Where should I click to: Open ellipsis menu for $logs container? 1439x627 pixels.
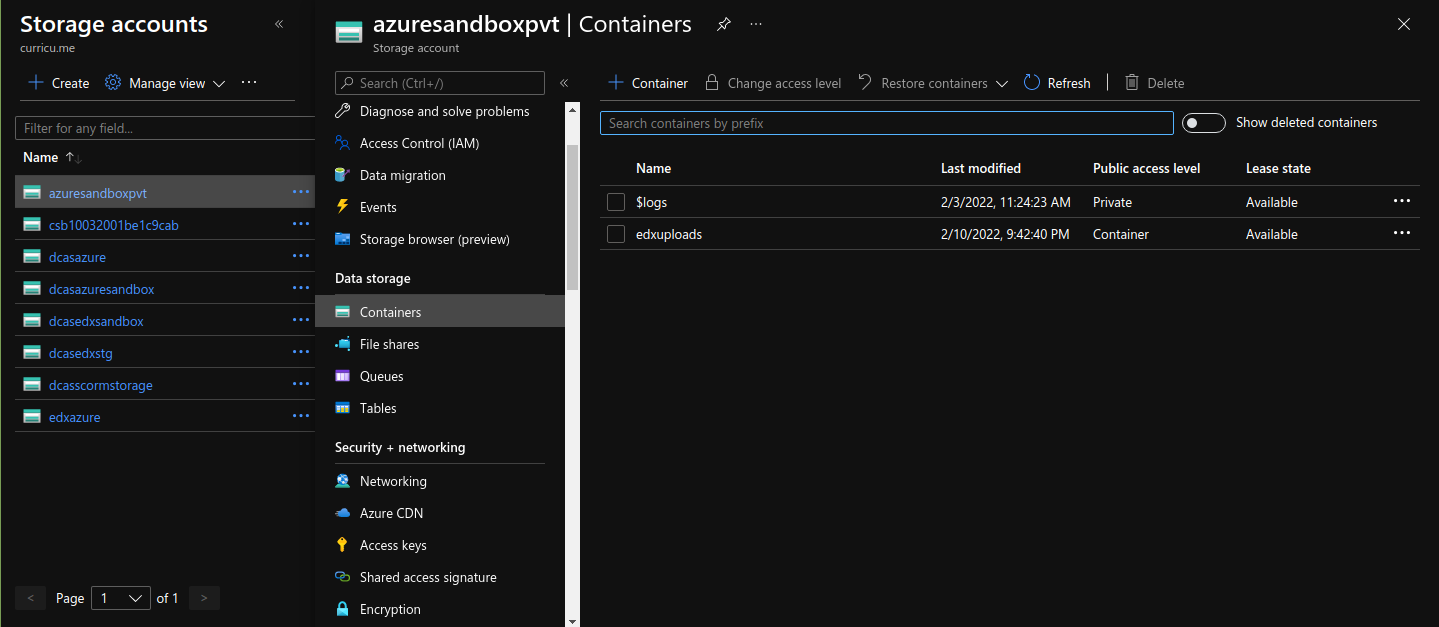[1402, 201]
